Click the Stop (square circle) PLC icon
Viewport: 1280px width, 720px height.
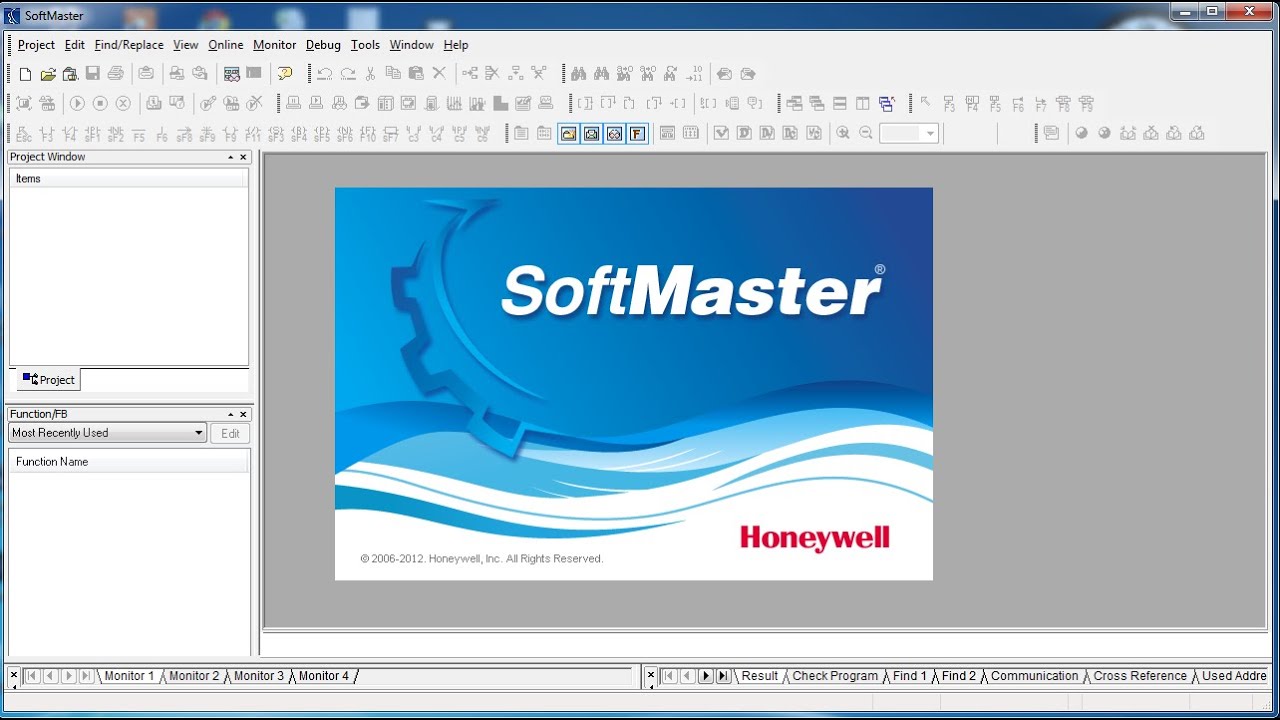100,103
